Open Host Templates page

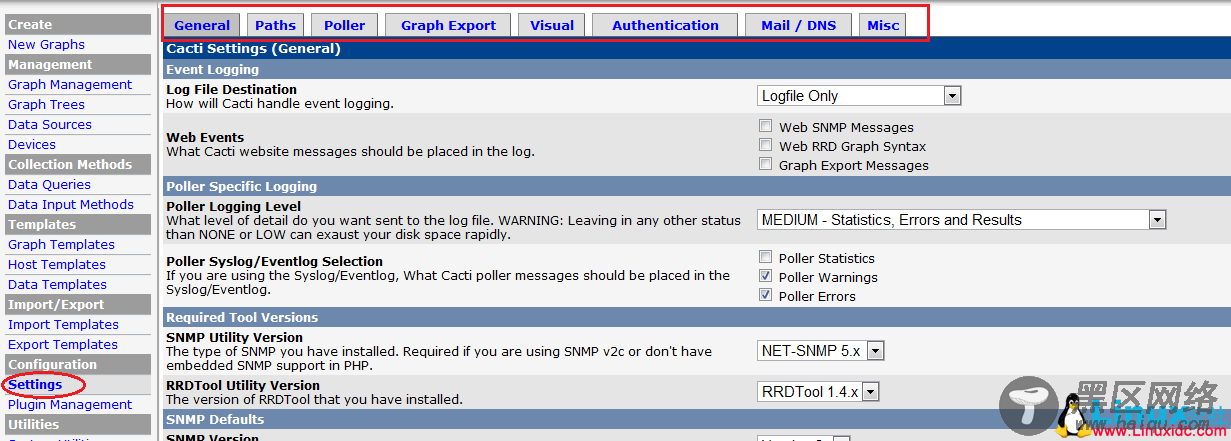pyautogui.click(x=57, y=264)
